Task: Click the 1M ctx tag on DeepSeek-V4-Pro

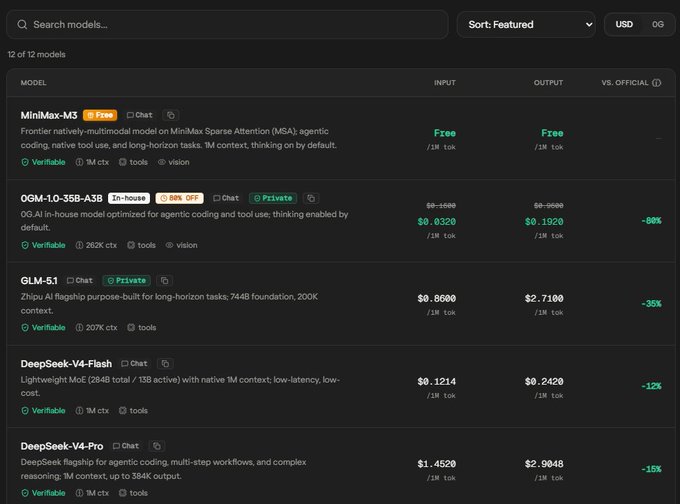Action: [92, 493]
